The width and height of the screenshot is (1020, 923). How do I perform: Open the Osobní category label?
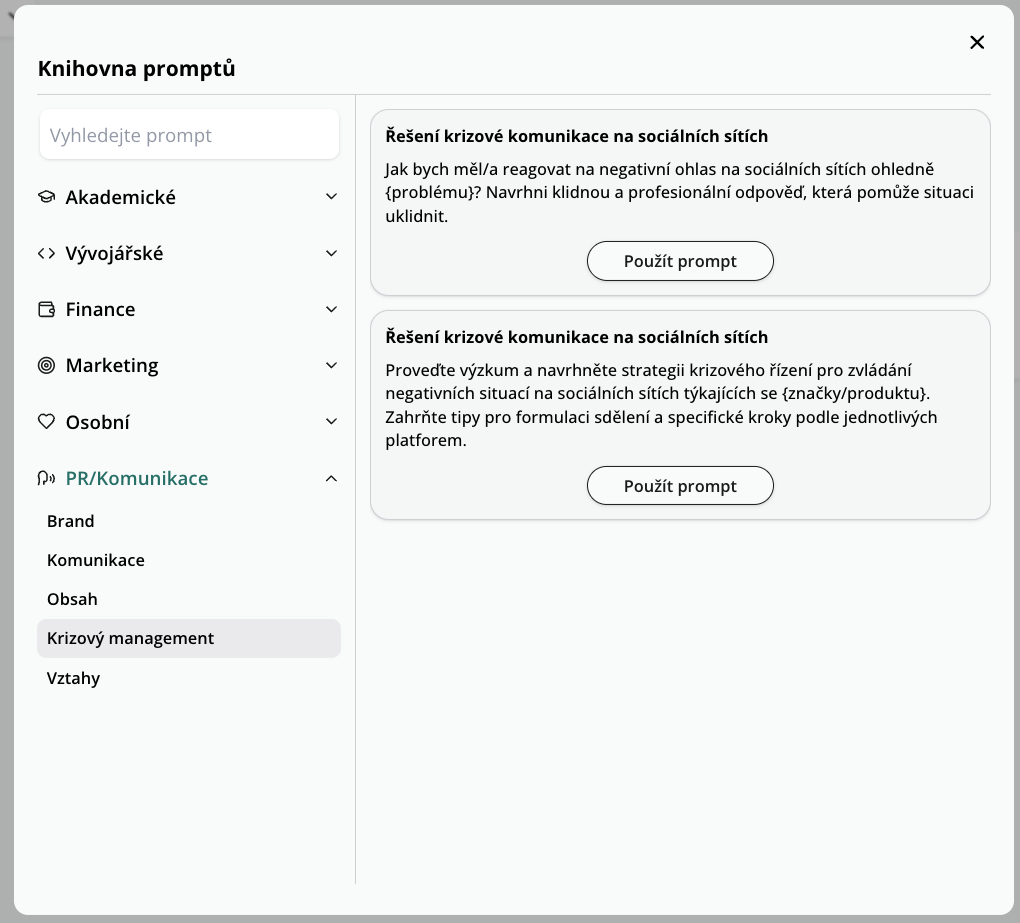(98, 422)
